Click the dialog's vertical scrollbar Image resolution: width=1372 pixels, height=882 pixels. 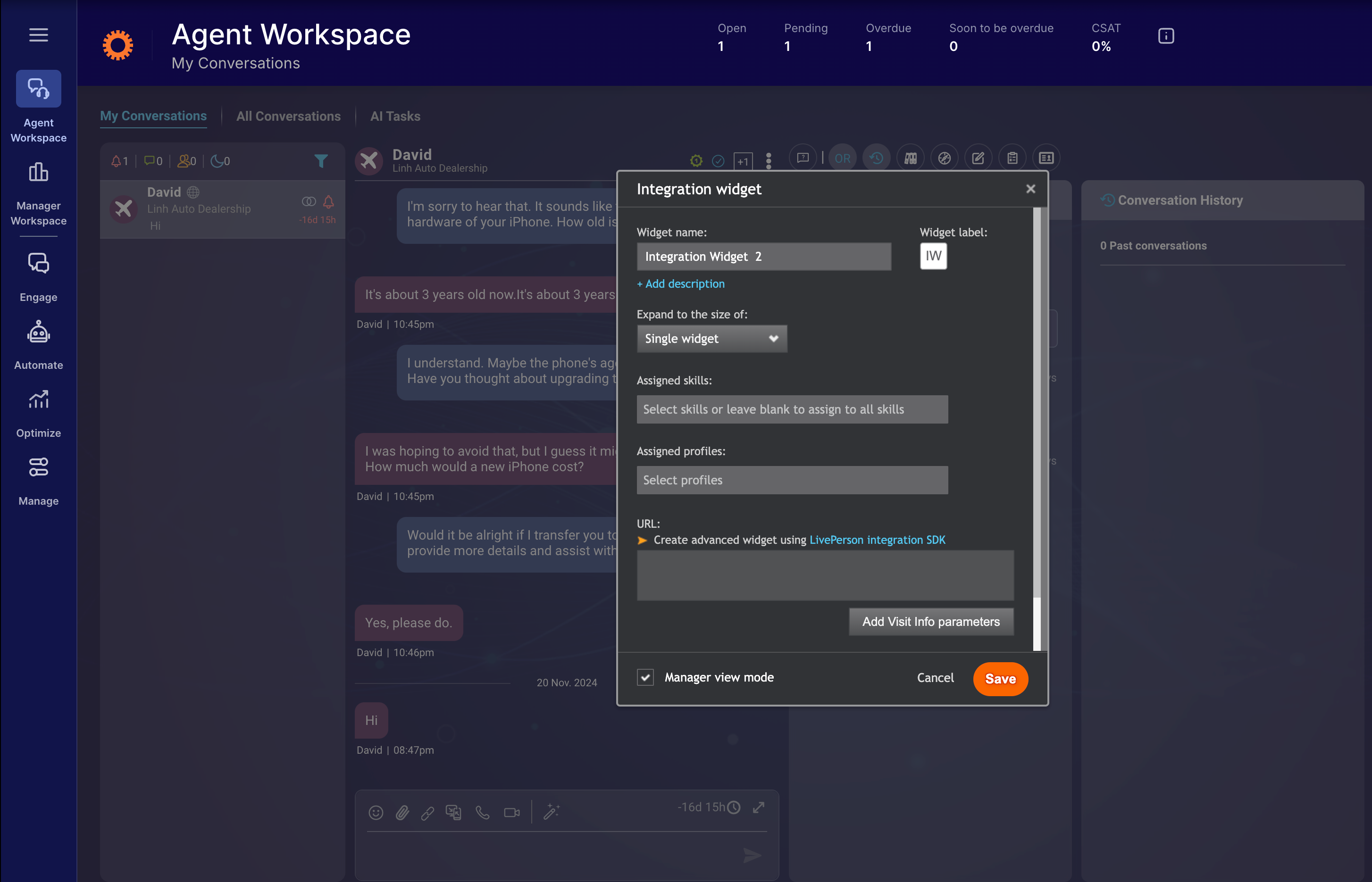click(x=1037, y=428)
